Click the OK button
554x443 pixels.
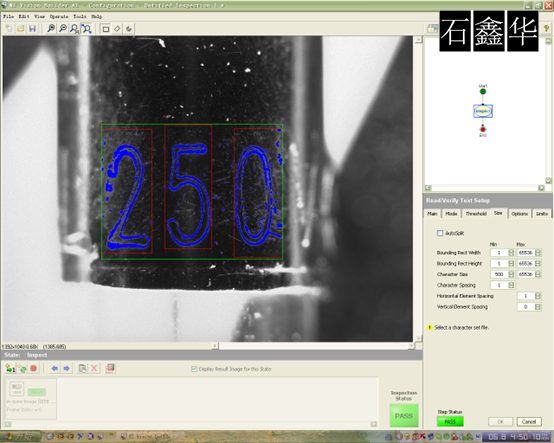[x=500, y=421]
